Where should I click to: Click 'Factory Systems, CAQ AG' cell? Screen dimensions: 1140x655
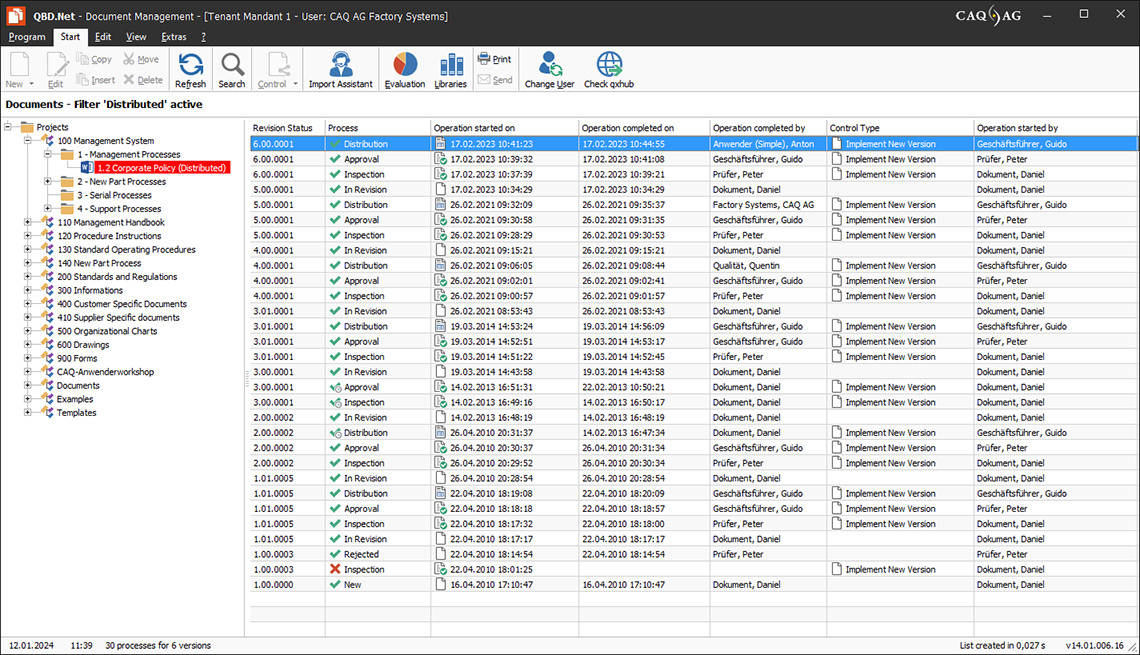coord(763,205)
